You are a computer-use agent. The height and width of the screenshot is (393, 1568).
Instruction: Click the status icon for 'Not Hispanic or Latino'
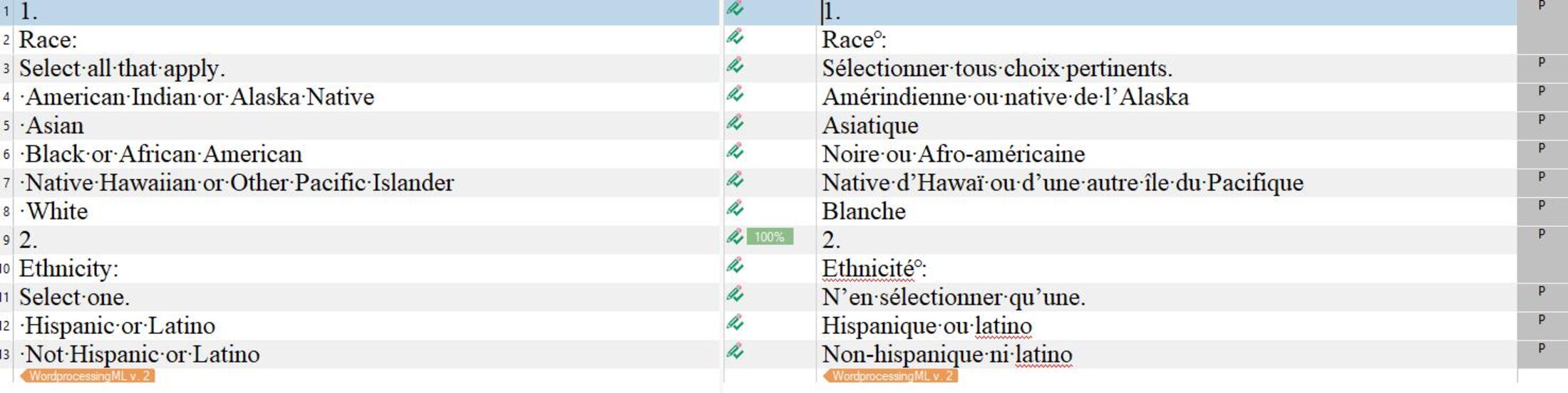click(735, 352)
